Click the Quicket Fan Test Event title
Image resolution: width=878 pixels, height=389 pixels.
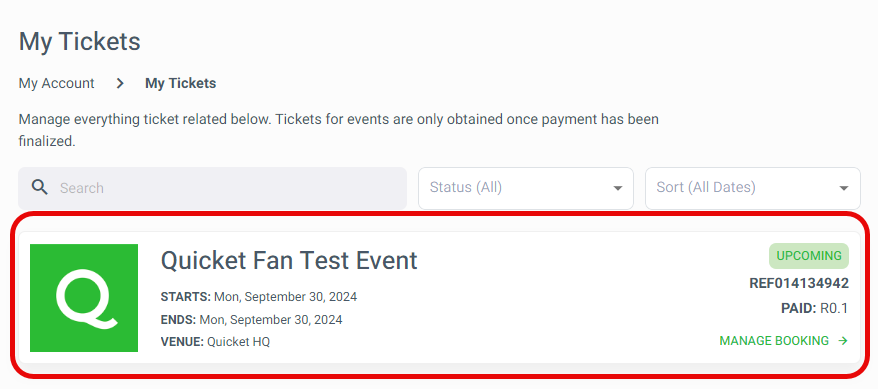289,260
